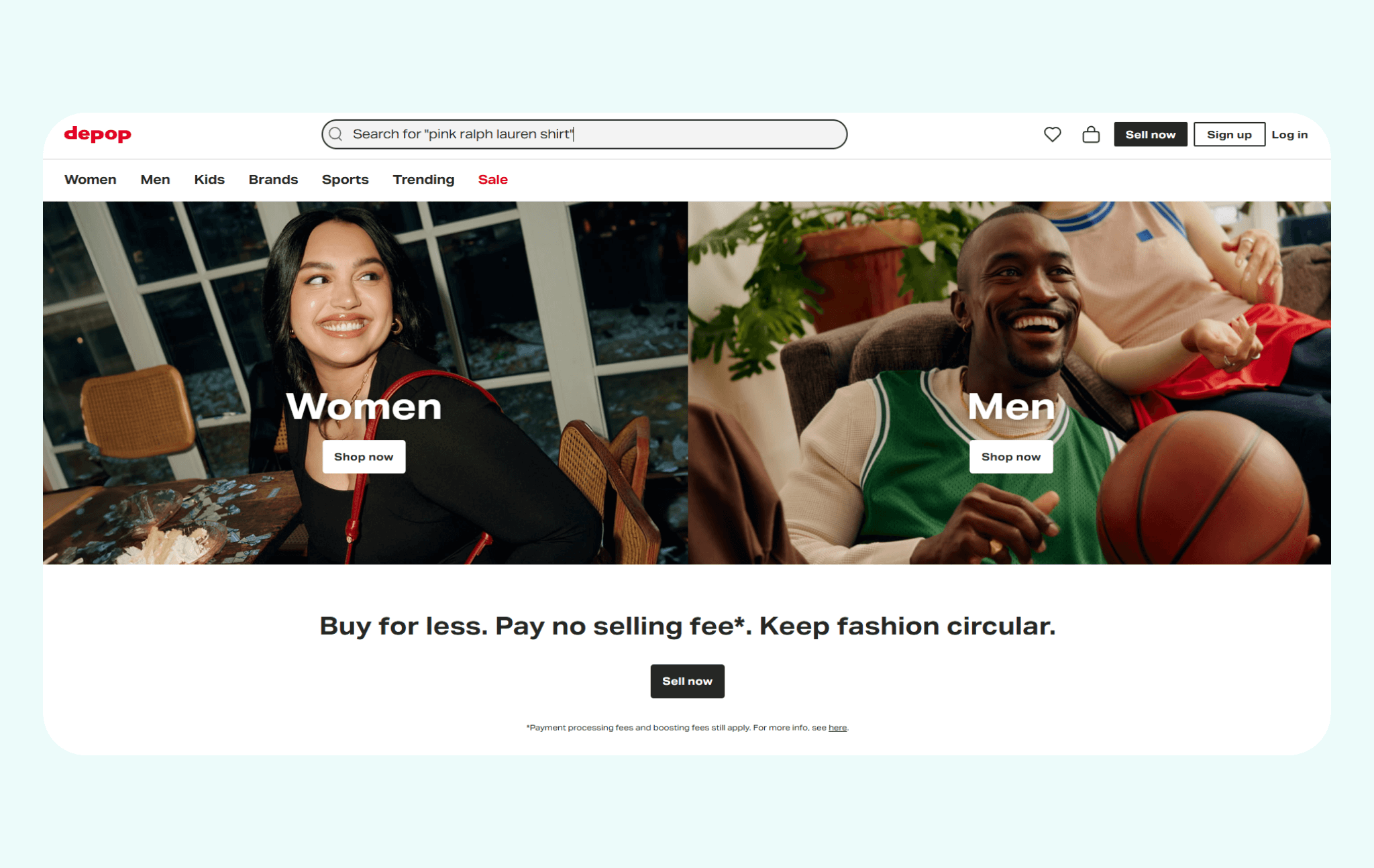Open the Sports menu
1374x868 pixels.
(x=345, y=179)
